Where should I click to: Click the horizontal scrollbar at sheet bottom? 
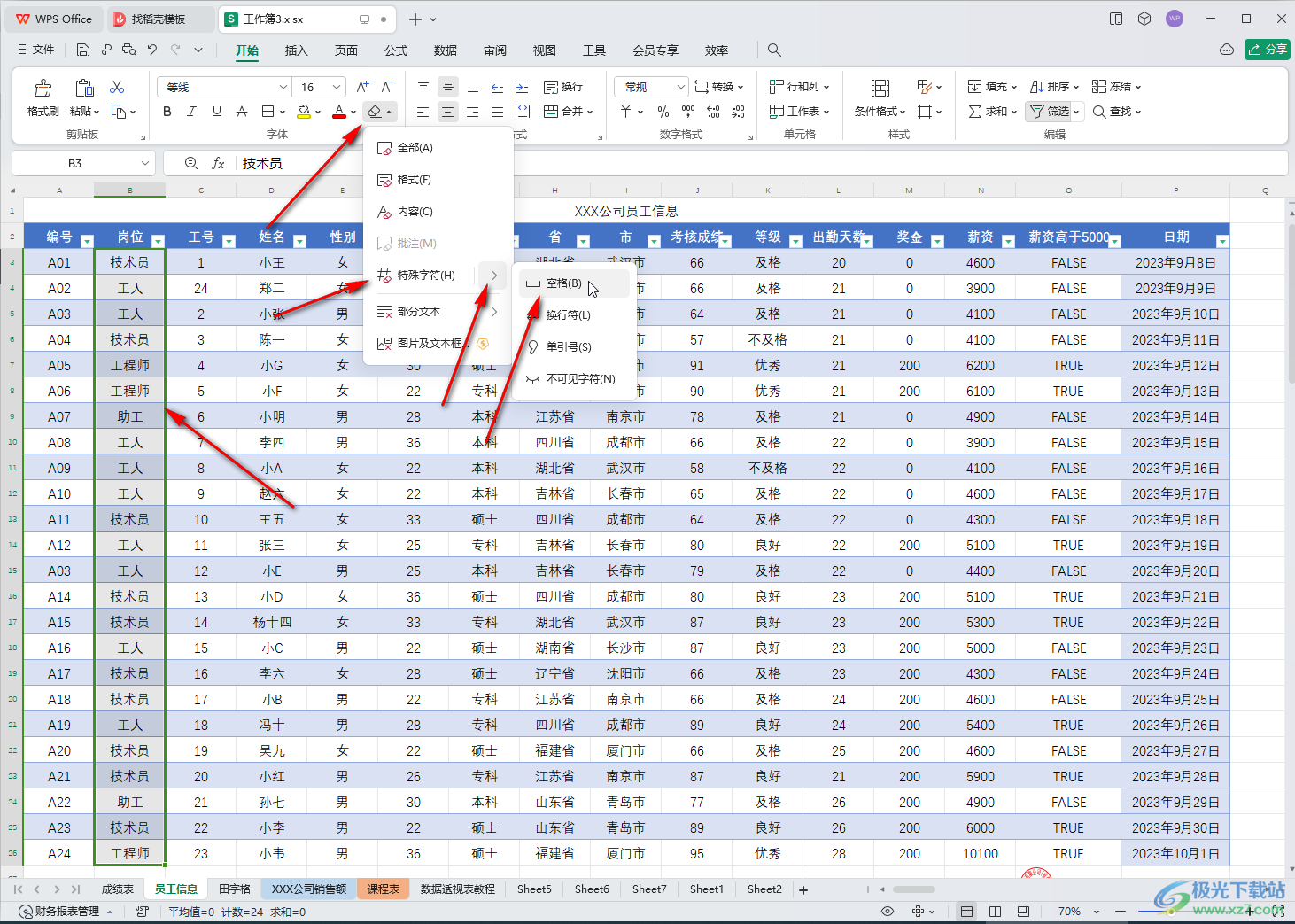pos(914,889)
